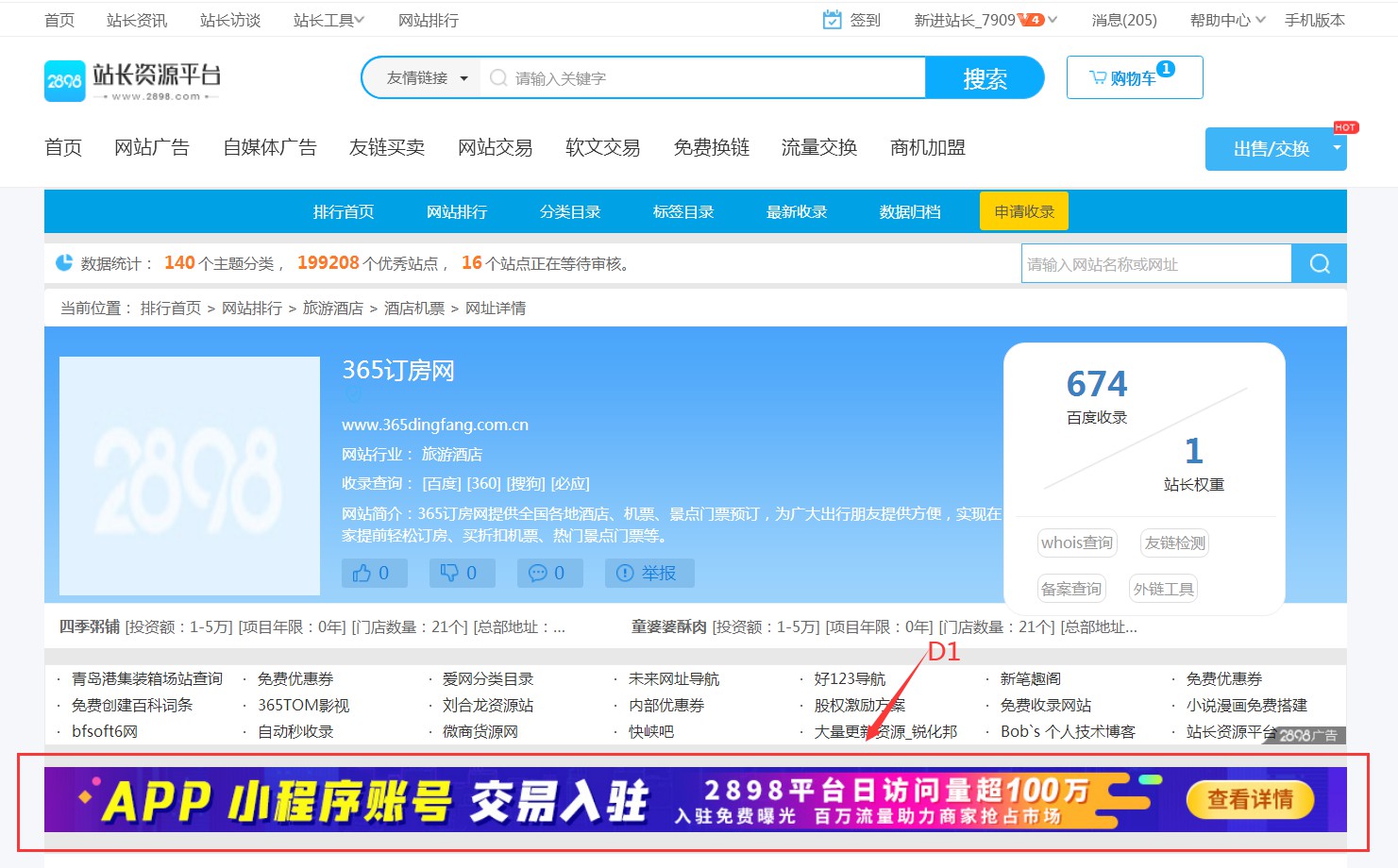This screenshot has height=868, width=1398.
Task: Open the 分类目录 tab
Action: point(570,211)
